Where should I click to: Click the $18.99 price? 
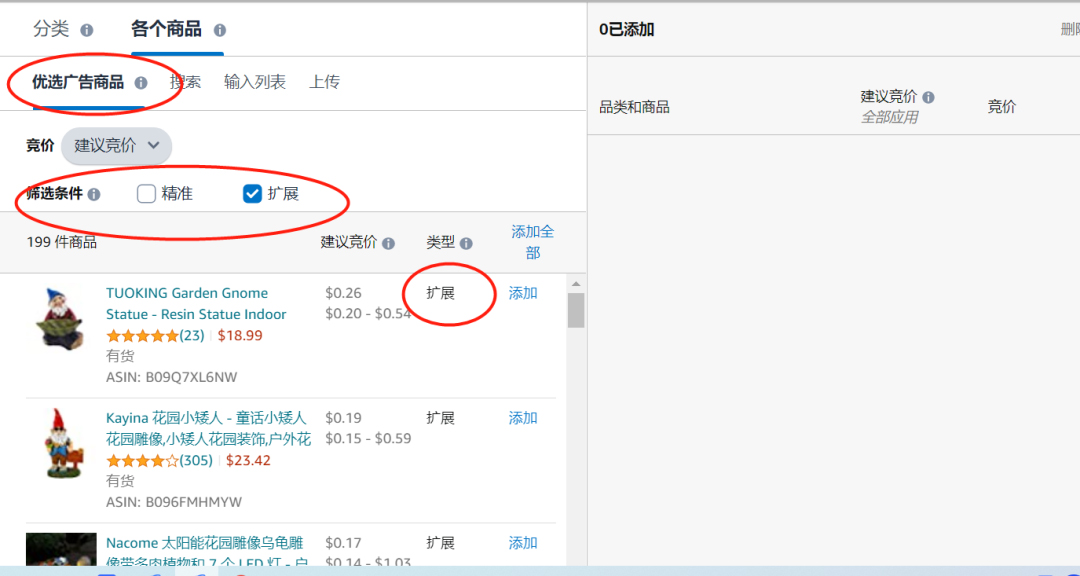240,336
